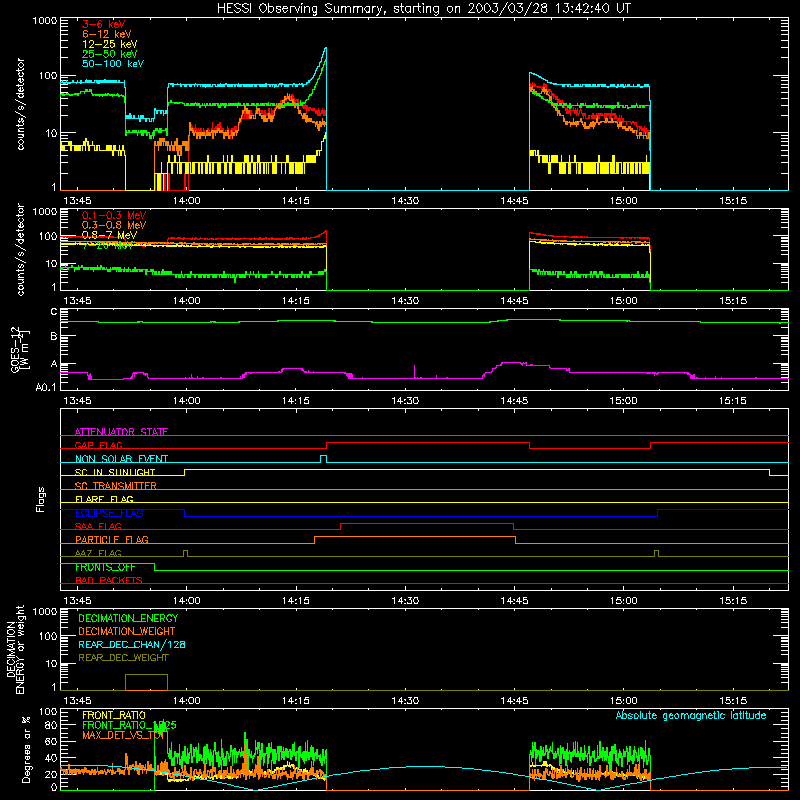Click the FRONT_RATIO_1225 legend label
Screen dimensions: 800x800
point(129,725)
